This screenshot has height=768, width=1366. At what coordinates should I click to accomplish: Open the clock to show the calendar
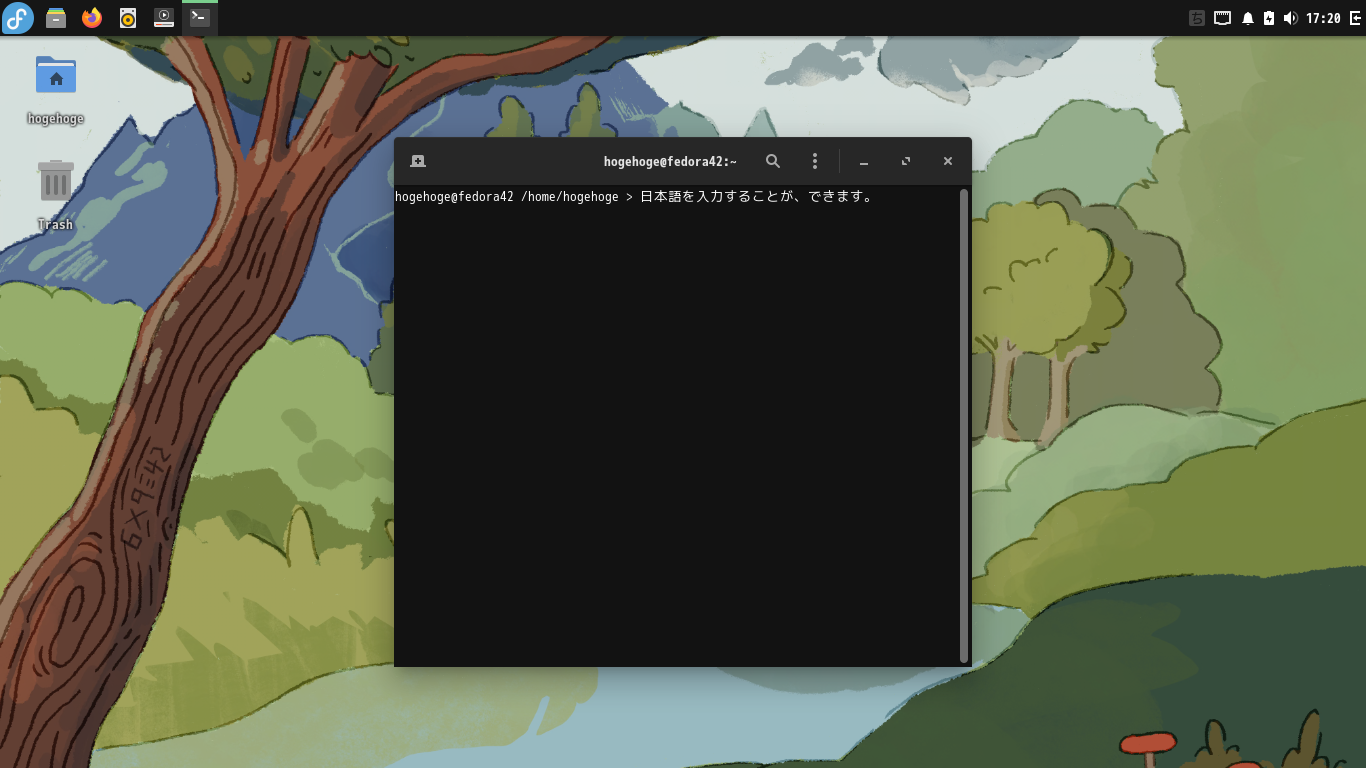pos(1324,17)
